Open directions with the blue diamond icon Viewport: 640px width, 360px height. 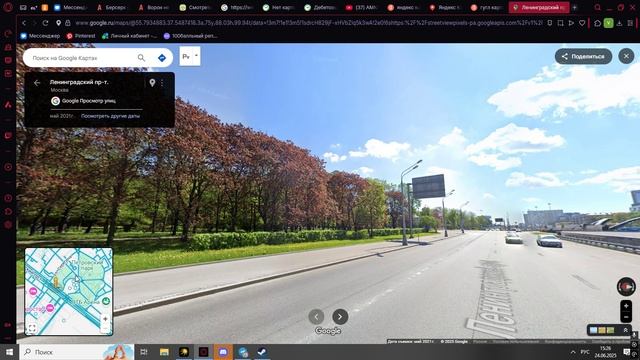pyautogui.click(x=162, y=58)
